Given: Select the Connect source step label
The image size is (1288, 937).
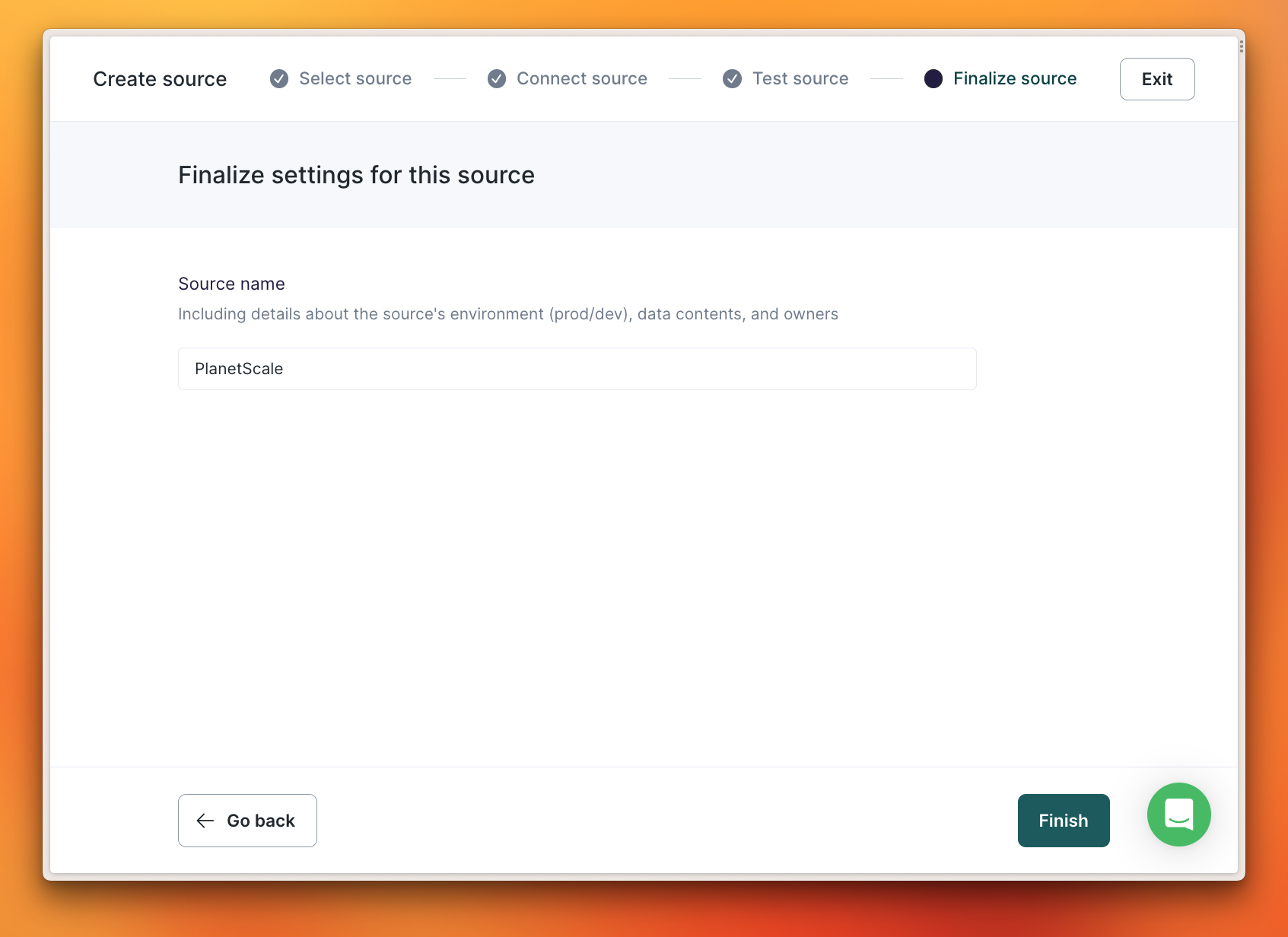Looking at the screenshot, I should click(581, 78).
